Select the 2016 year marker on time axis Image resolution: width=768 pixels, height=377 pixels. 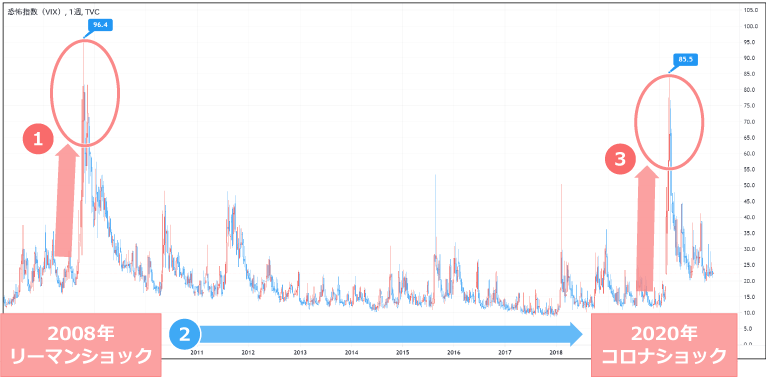pyautogui.click(x=454, y=353)
